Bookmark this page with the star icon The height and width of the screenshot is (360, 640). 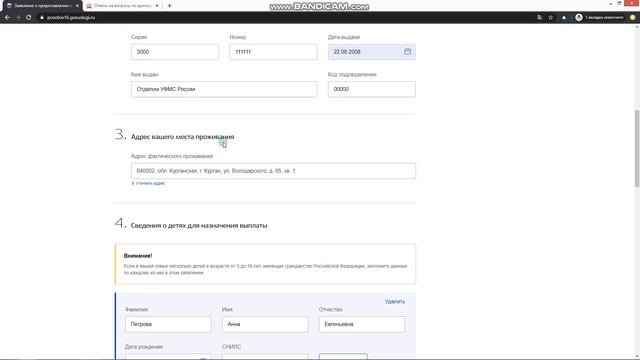[x=551, y=18]
